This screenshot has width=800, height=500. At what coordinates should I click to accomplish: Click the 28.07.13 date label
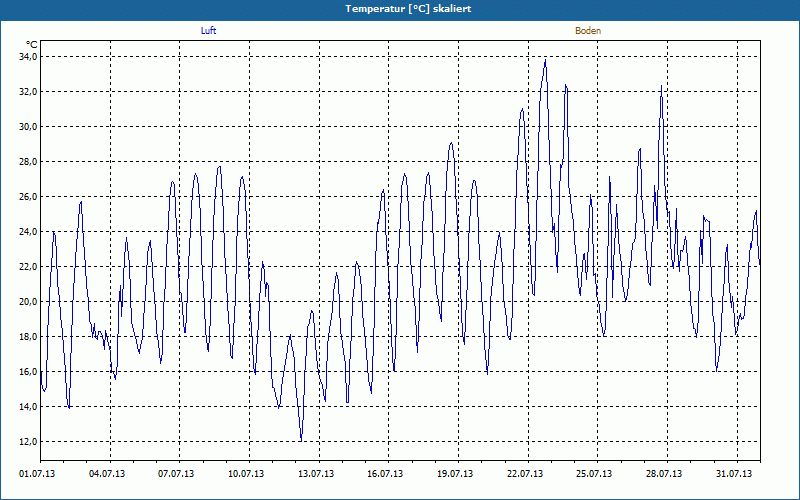coord(664,474)
